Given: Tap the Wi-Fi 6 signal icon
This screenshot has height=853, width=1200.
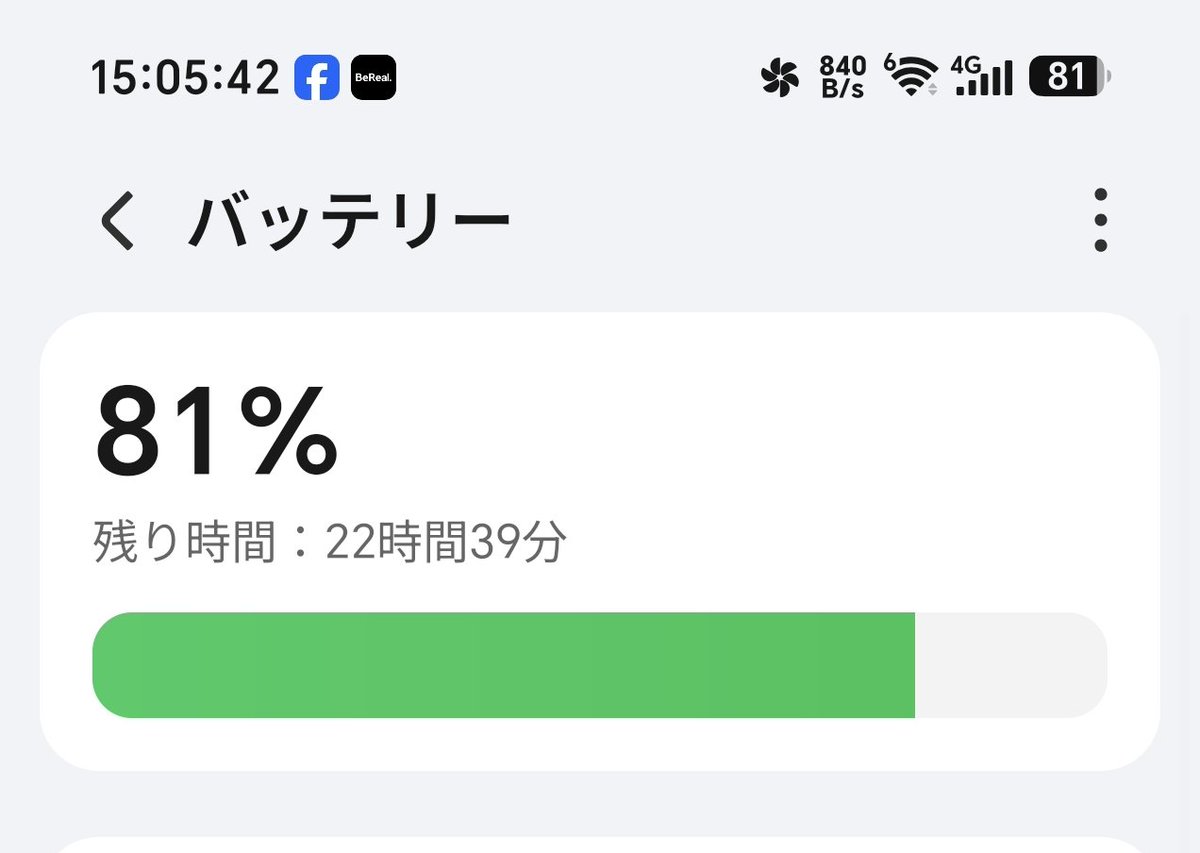Looking at the screenshot, I should [x=911, y=76].
